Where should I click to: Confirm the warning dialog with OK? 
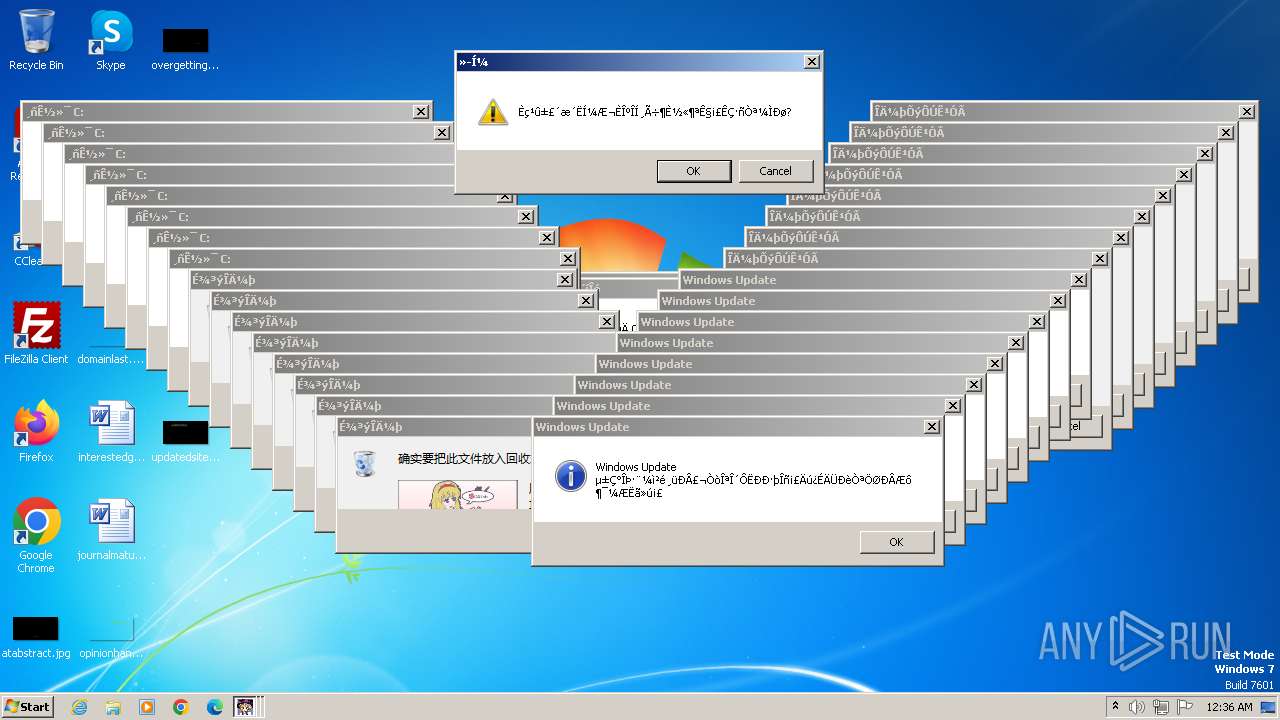click(x=693, y=171)
